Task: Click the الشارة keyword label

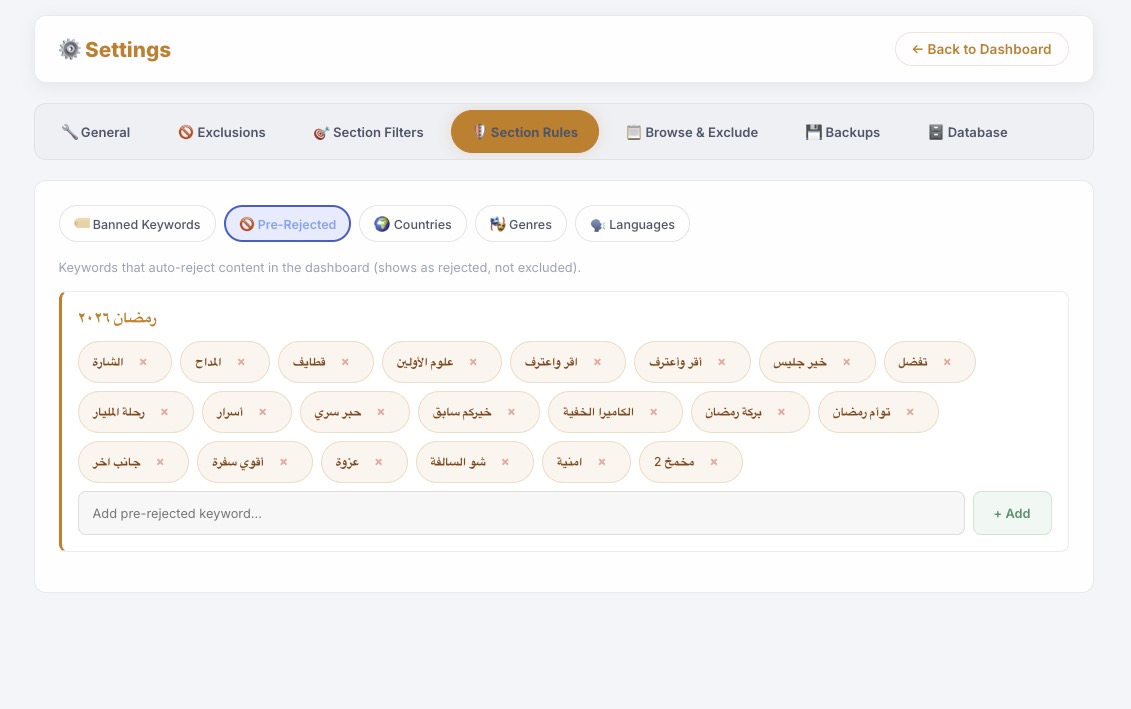Action: pyautogui.click(x=107, y=362)
